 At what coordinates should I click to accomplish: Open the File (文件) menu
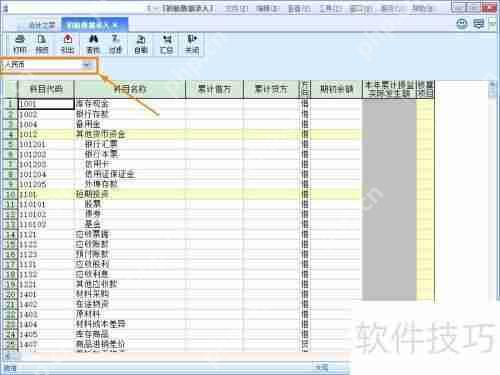click(x=236, y=8)
